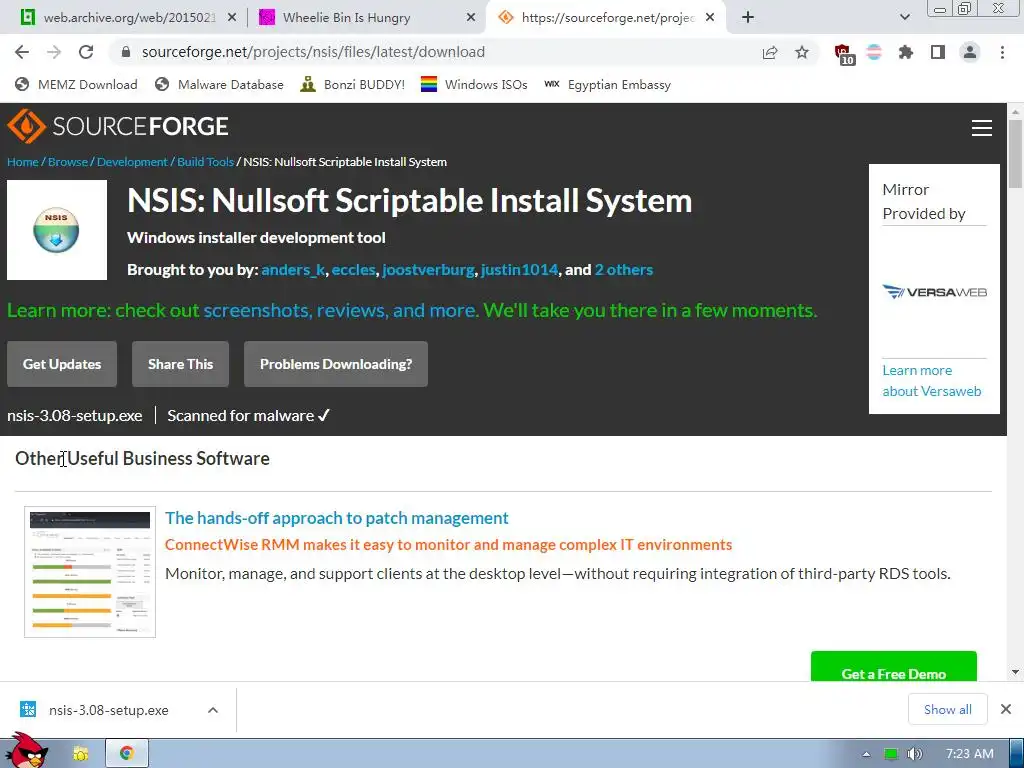The height and width of the screenshot is (768, 1024).
Task: Follow the Development breadcrumb link
Action: (132, 162)
